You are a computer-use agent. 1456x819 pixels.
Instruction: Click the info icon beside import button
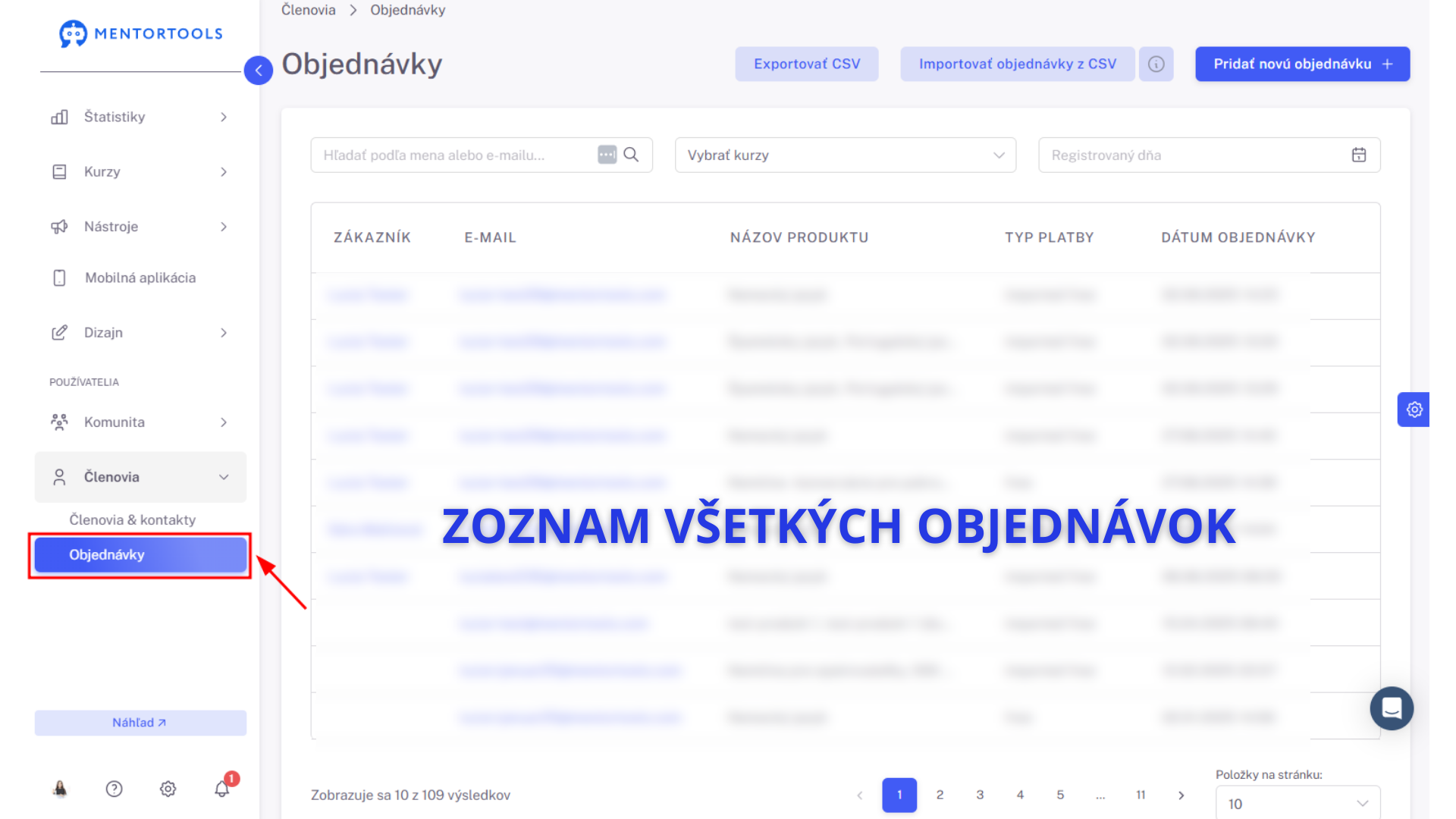click(1156, 64)
